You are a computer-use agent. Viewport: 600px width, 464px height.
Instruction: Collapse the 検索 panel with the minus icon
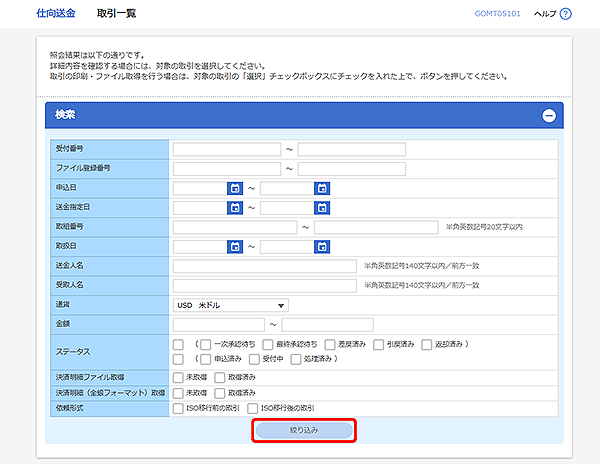(549, 116)
